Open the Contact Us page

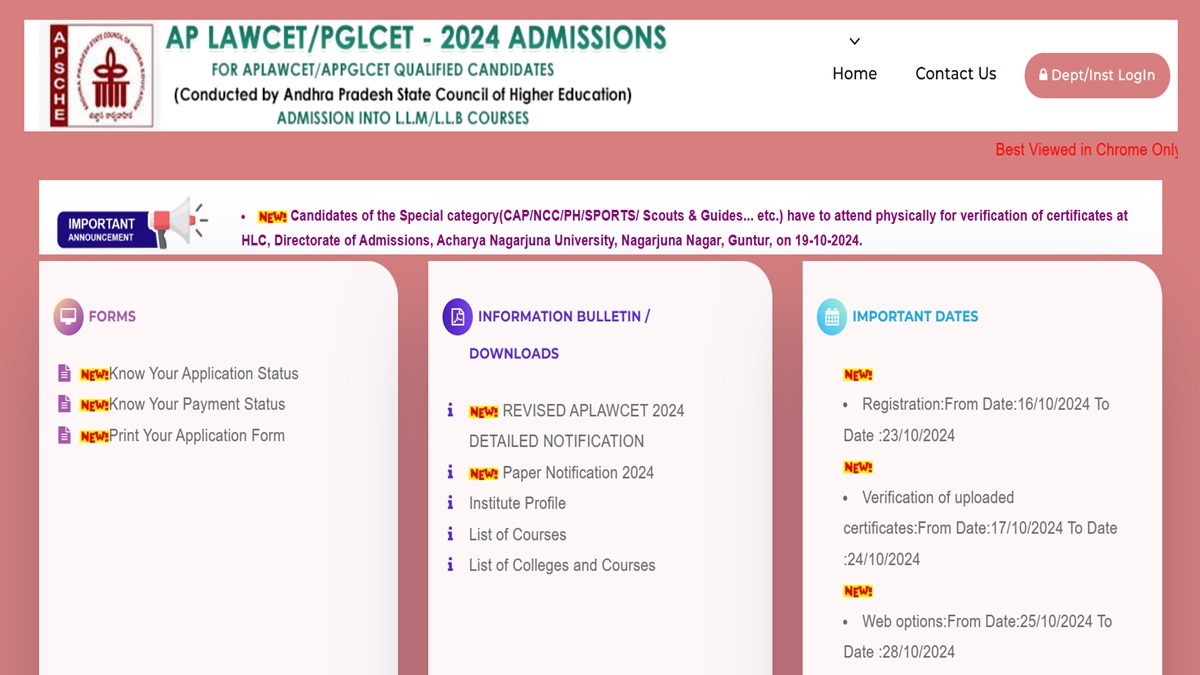tap(955, 74)
